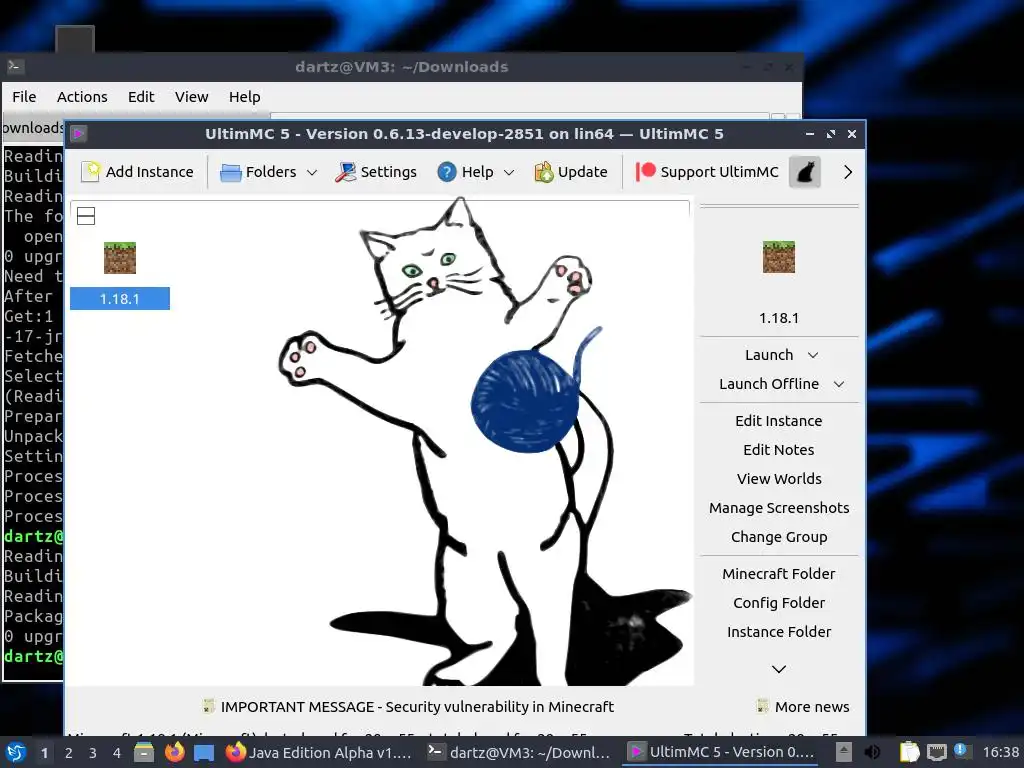Click Support UltimMC Patreon button

click(x=707, y=172)
